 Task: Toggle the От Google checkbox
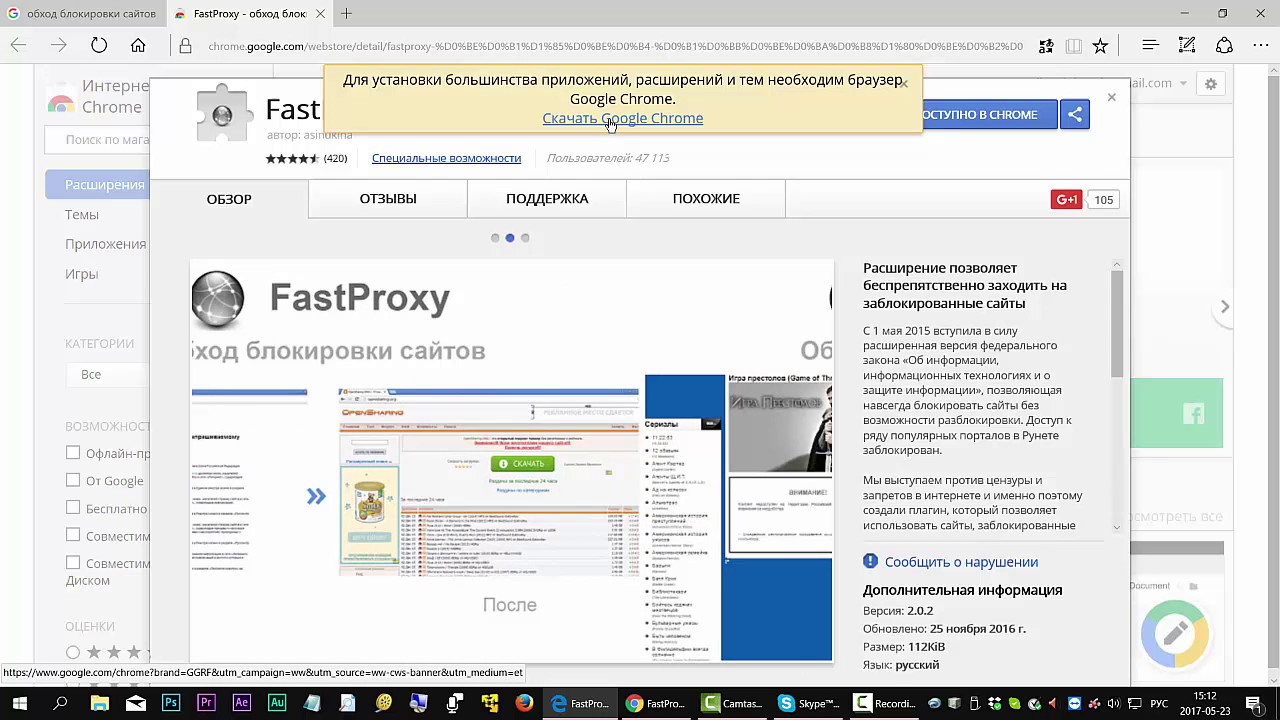point(73,480)
